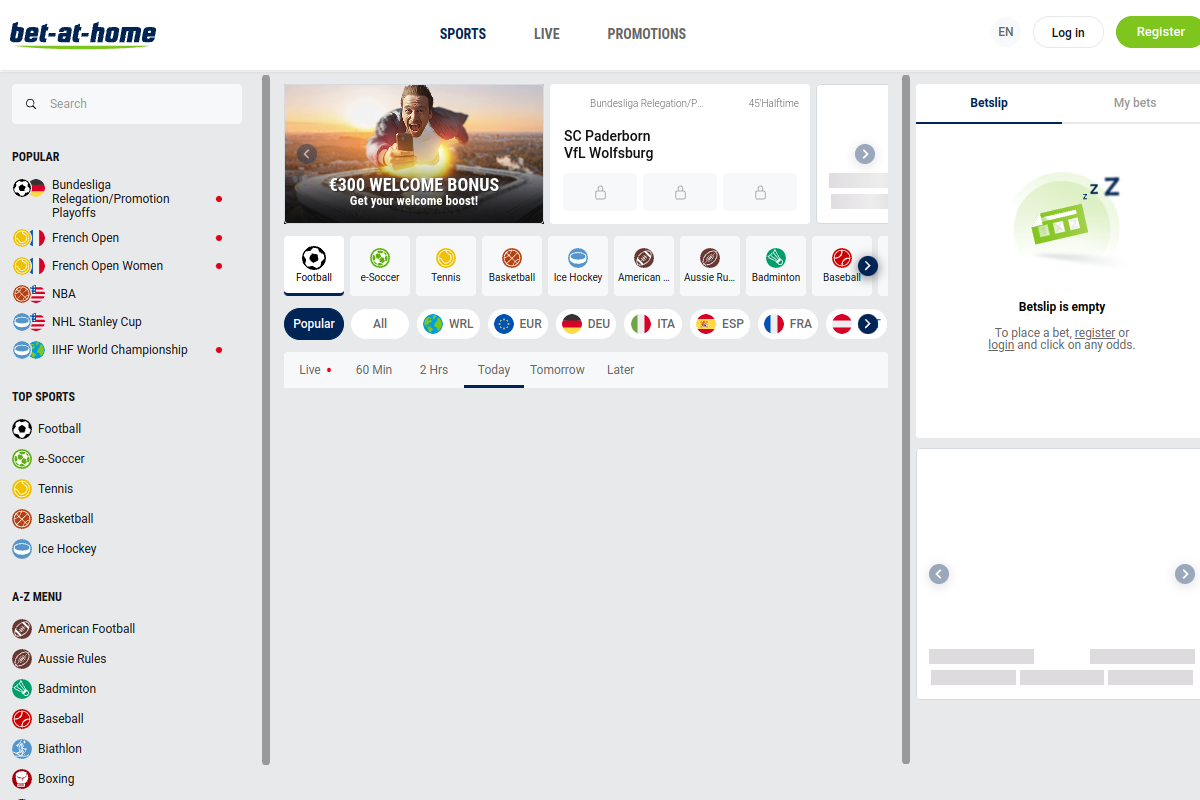Filter by EUR region
Viewport: 1200px width, 800px height.
point(518,324)
